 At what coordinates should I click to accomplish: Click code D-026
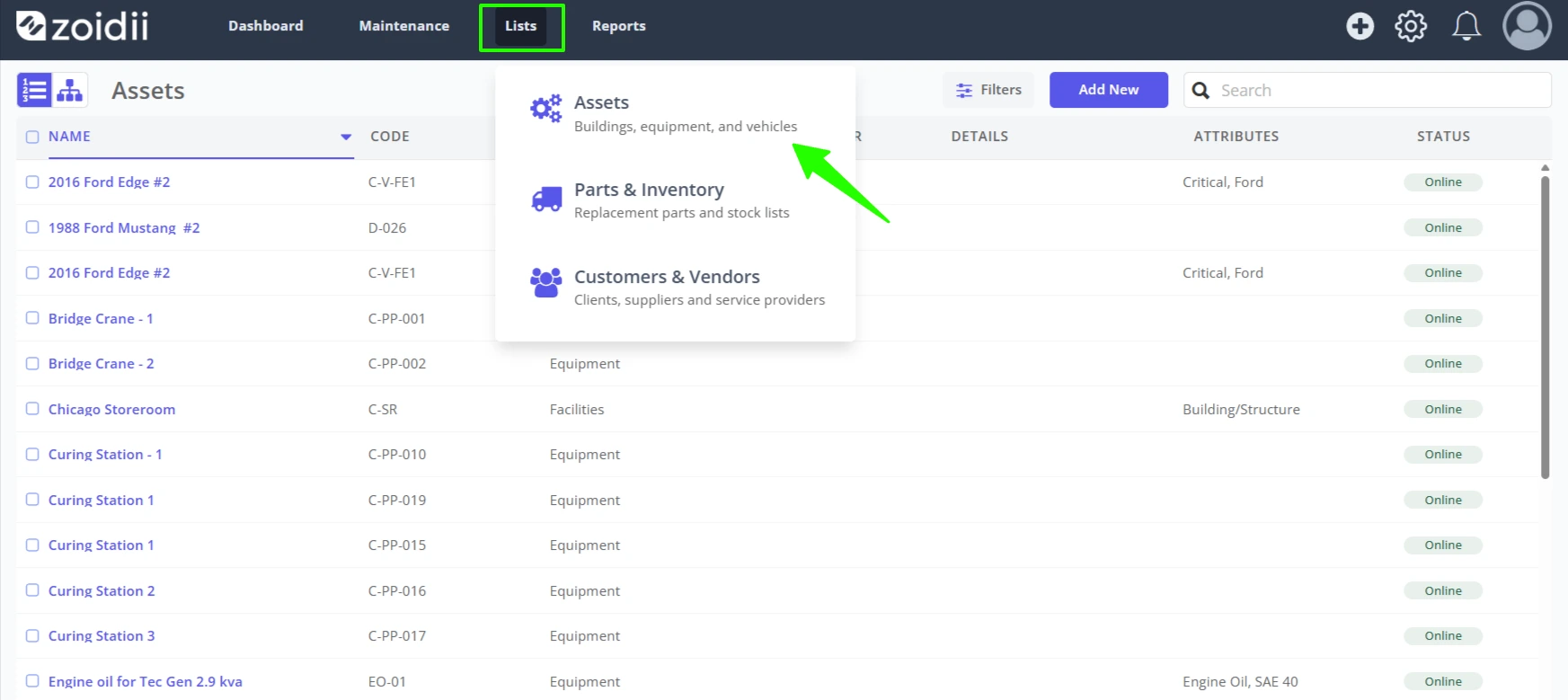point(387,227)
